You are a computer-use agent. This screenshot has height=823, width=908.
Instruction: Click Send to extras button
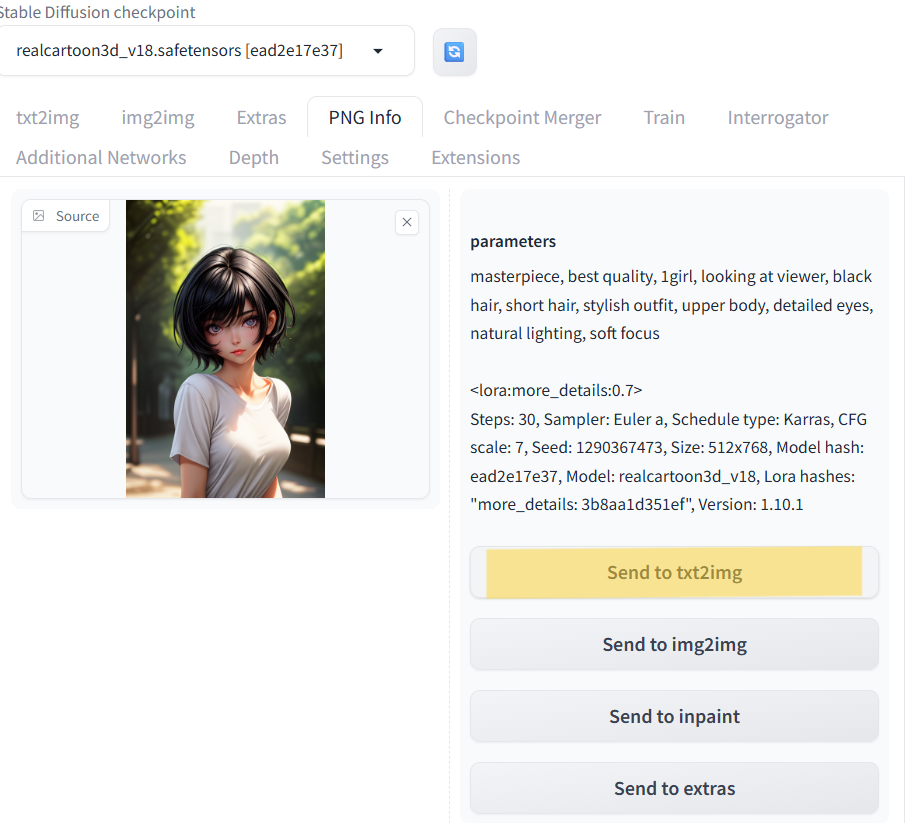(674, 788)
